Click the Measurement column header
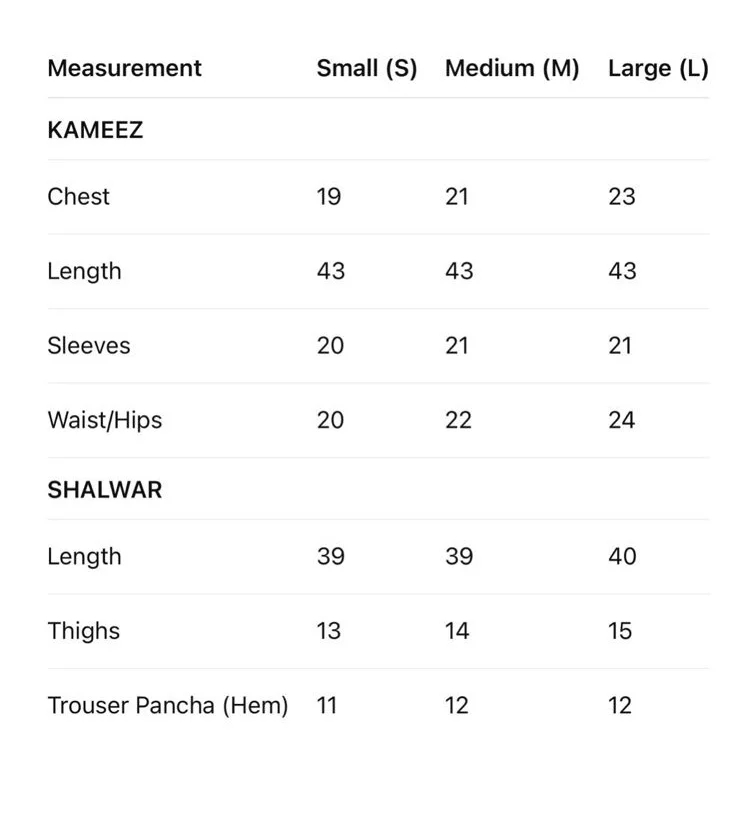Image resolution: width=738 pixels, height=814 pixels. 124,68
